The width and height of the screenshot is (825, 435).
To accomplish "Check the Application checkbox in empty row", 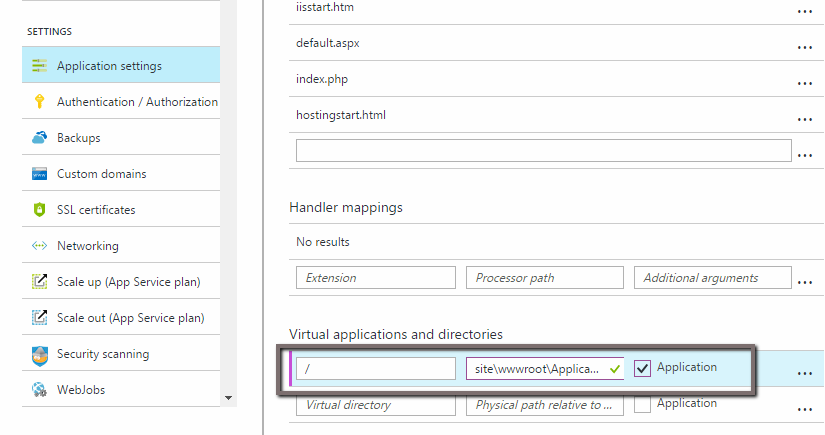I will coord(643,404).
